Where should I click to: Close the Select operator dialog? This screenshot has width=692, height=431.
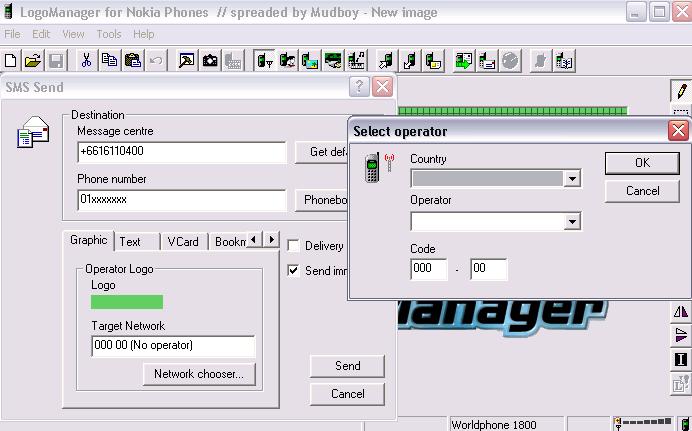click(678, 131)
